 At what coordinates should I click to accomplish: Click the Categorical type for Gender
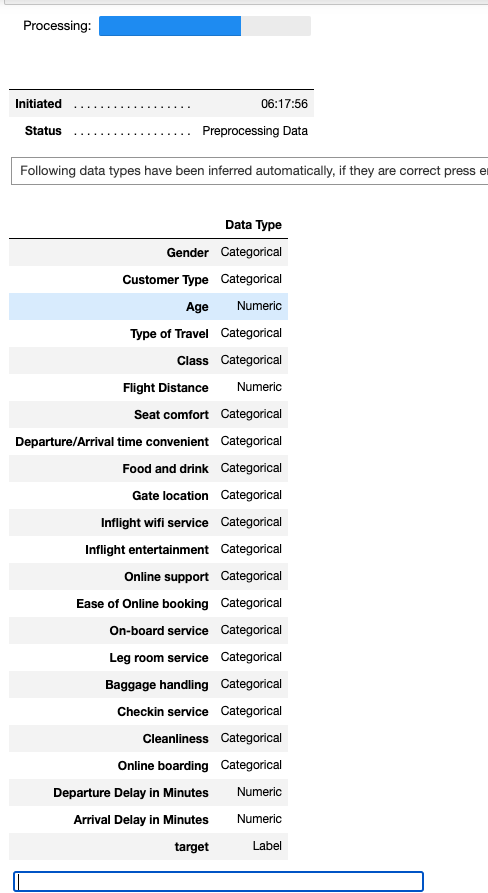click(x=251, y=252)
